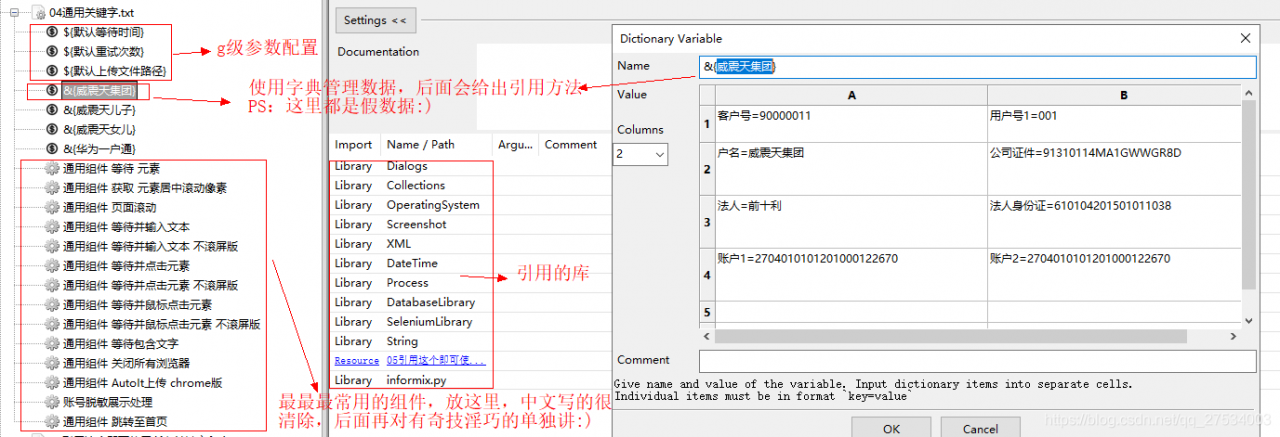Click the gear icon for 通用组件 等待 元素
The height and width of the screenshot is (437, 1280).
click(51, 168)
